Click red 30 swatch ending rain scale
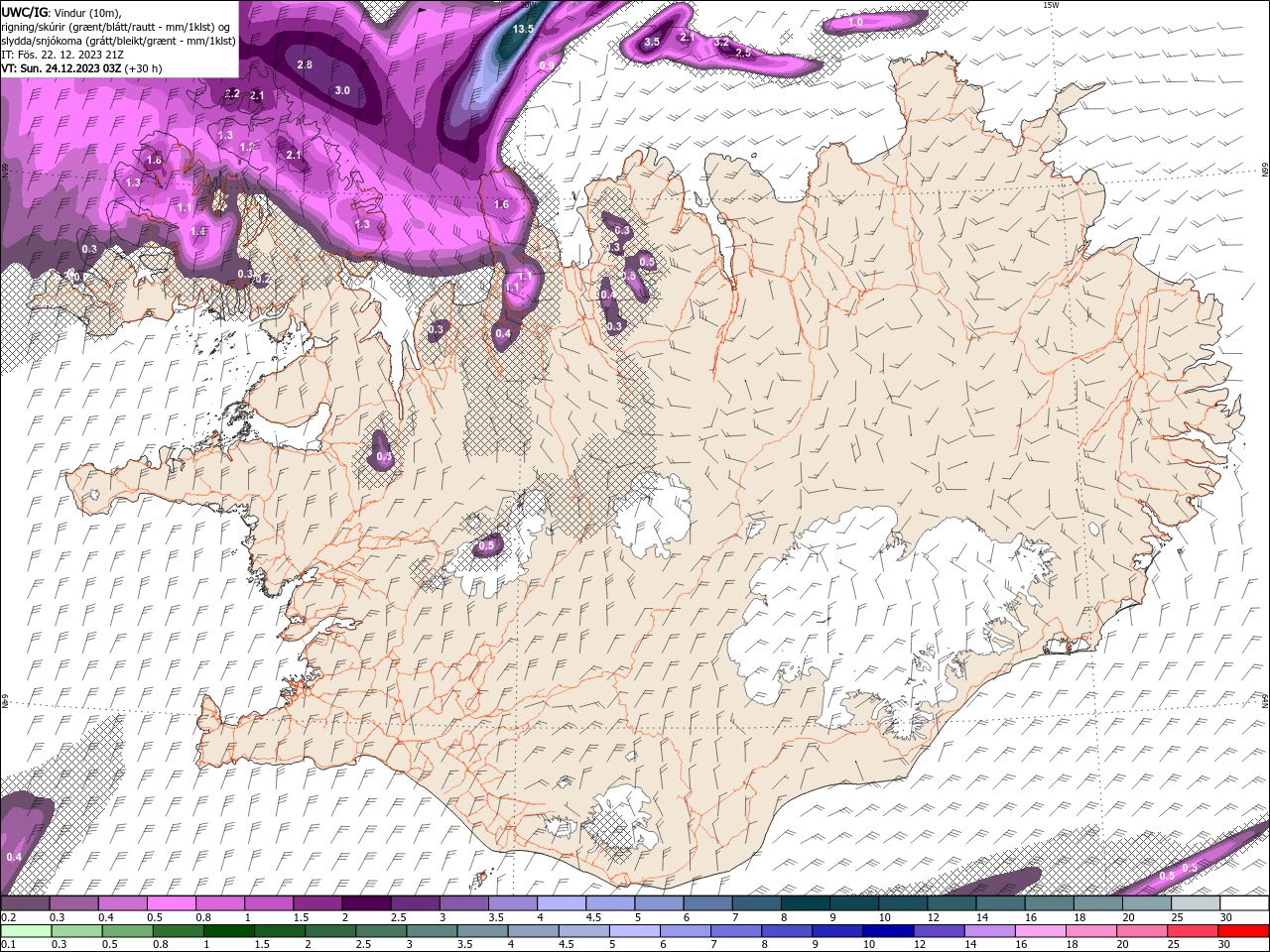Image resolution: width=1270 pixels, height=952 pixels. pos(1244,930)
